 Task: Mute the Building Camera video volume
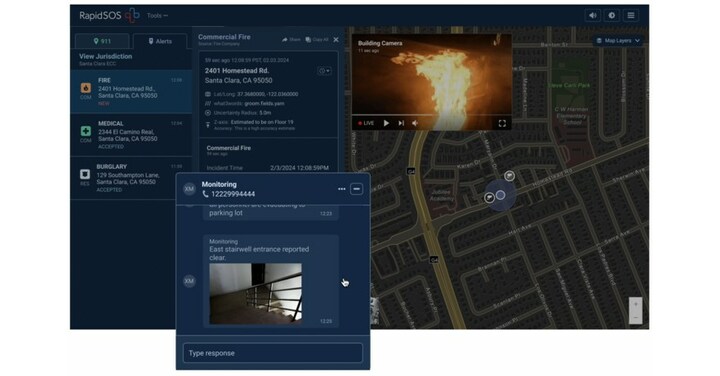(415, 123)
